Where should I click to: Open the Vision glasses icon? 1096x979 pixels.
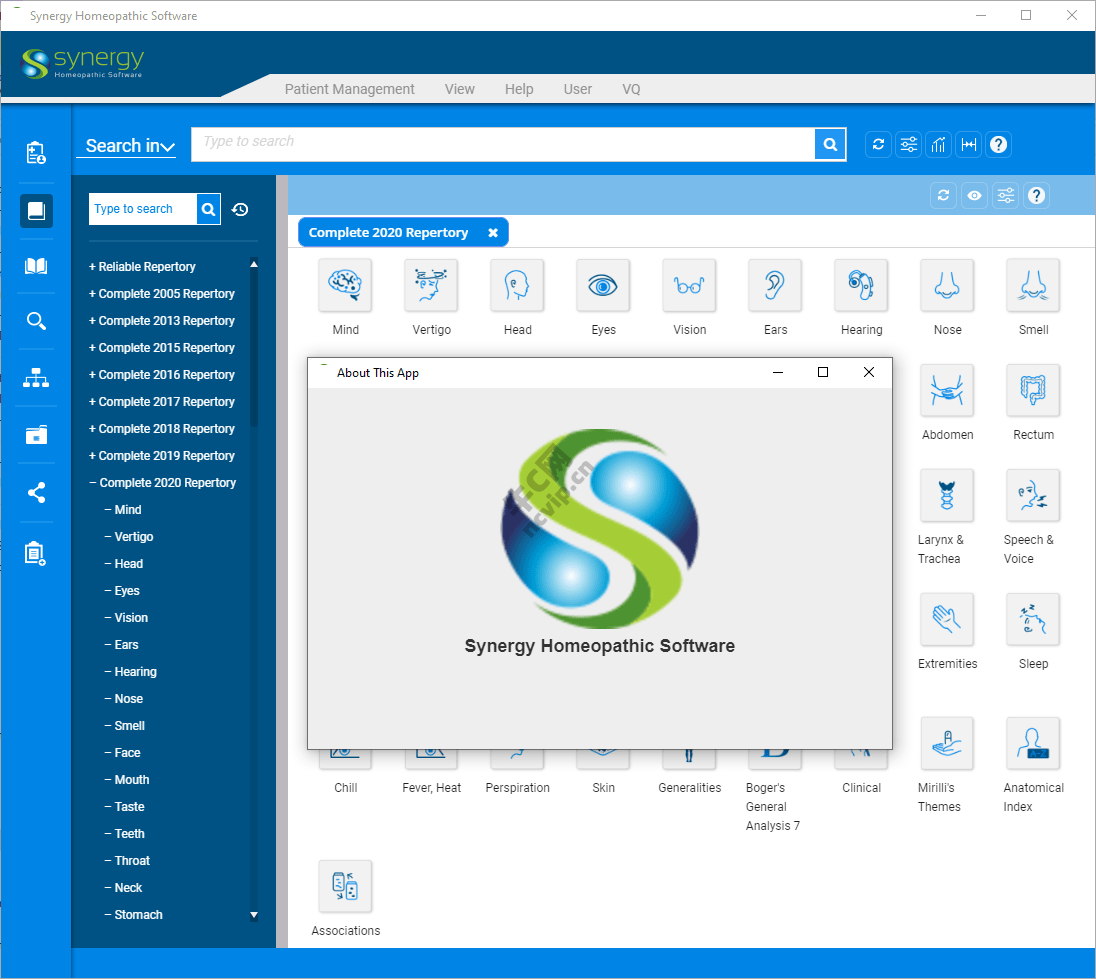pyautogui.click(x=689, y=285)
